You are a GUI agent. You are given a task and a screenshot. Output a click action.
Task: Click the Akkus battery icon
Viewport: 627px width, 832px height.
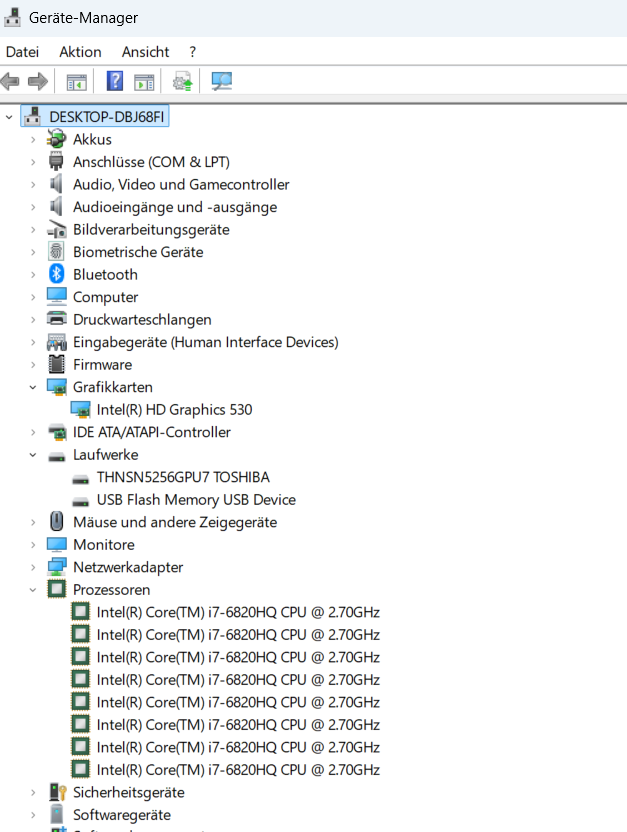coord(56,139)
